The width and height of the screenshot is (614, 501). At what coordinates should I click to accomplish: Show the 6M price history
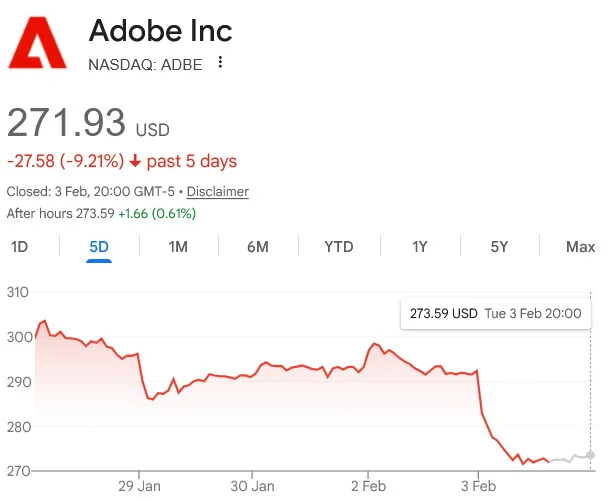(258, 247)
